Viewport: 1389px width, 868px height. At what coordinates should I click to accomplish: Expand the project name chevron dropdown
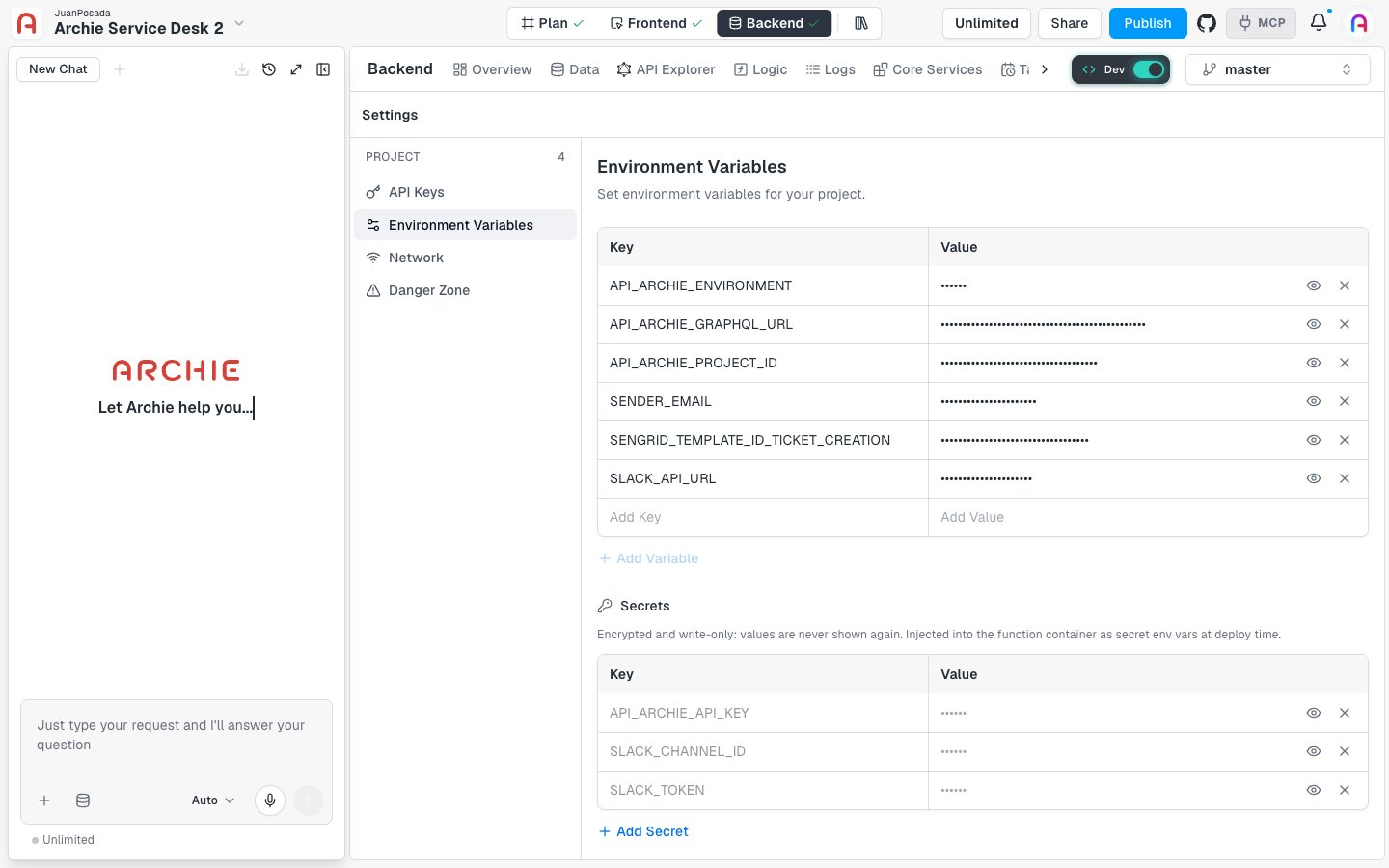coord(239,23)
